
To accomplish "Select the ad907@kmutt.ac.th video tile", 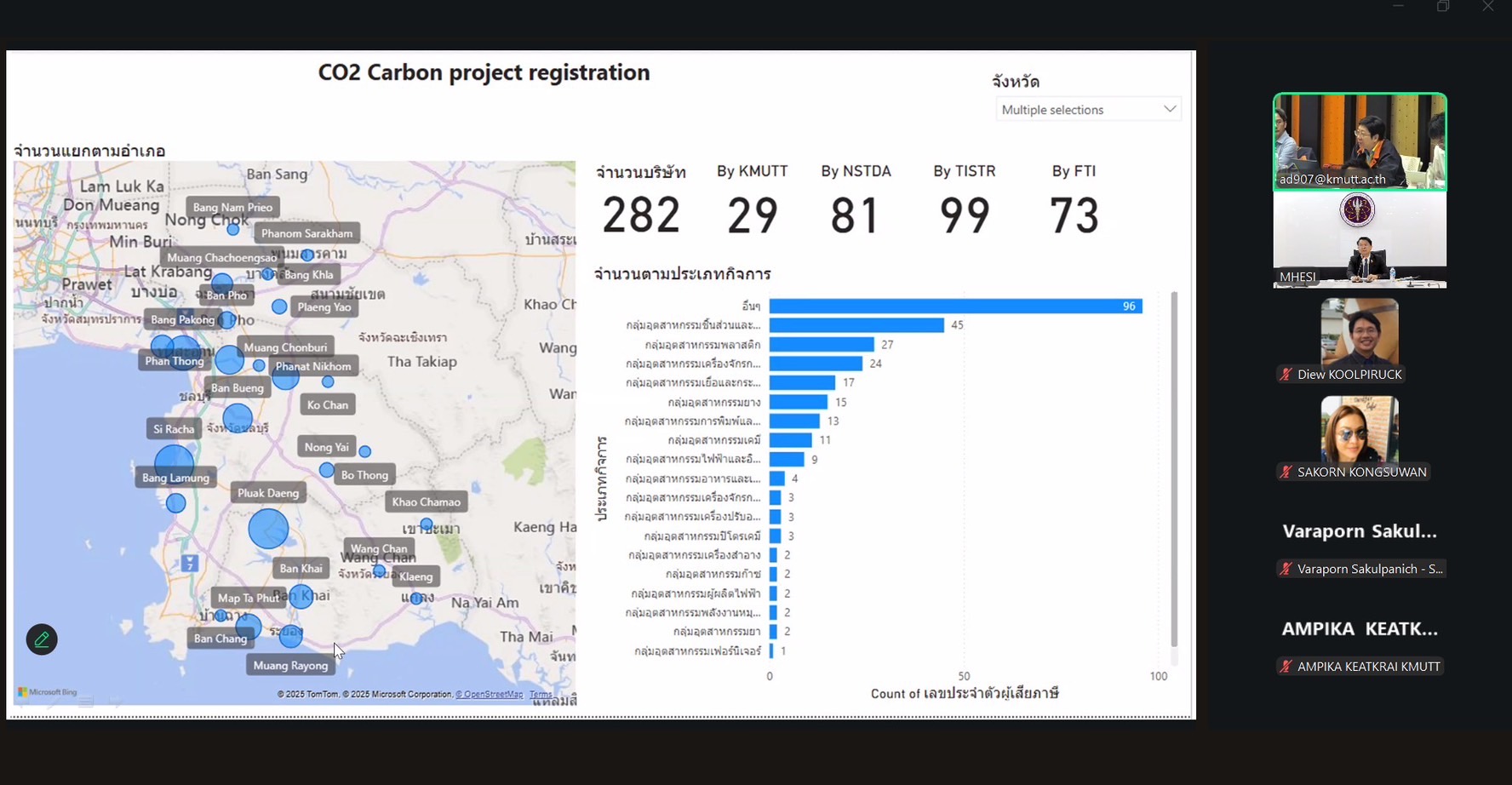I will 1360,140.
